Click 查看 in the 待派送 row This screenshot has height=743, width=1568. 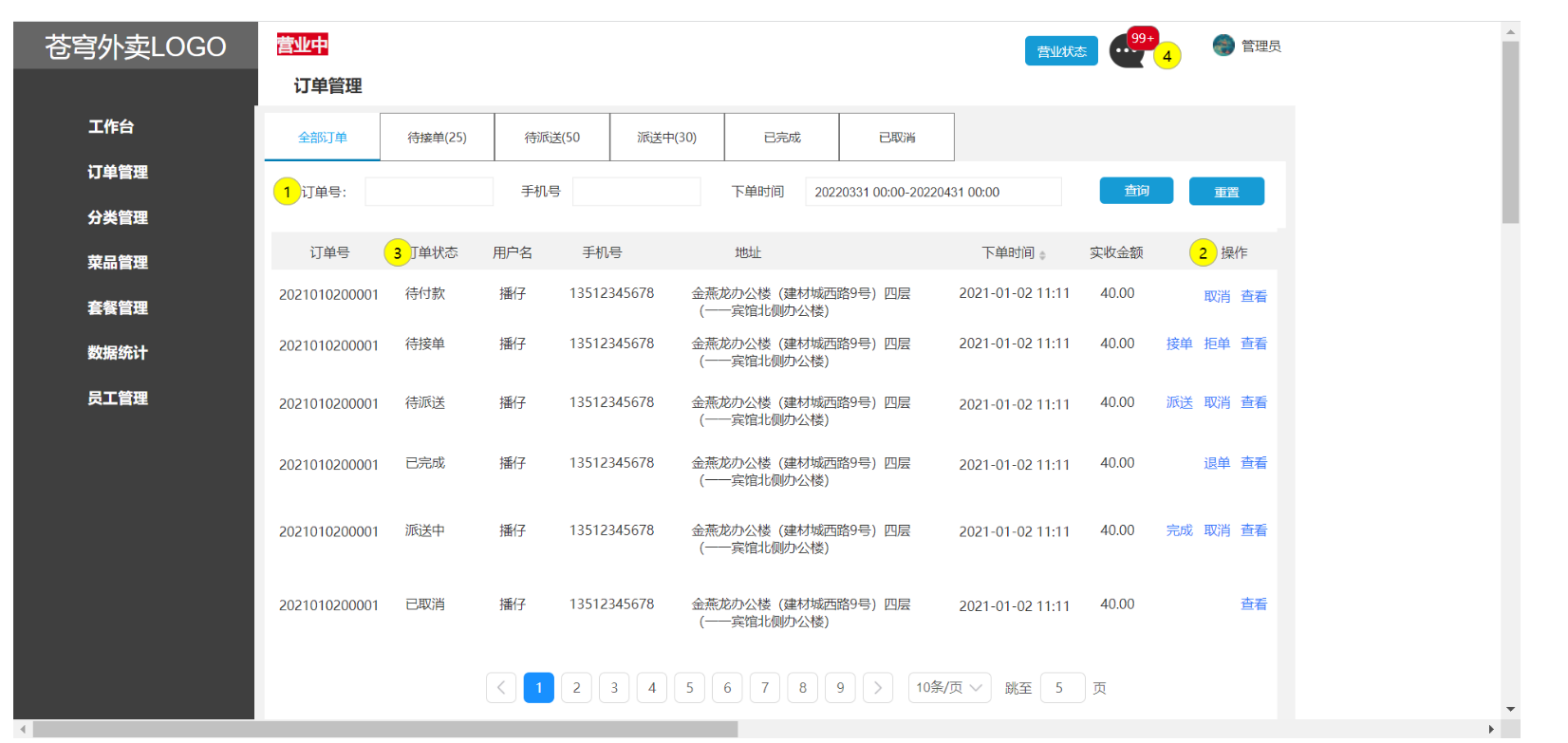click(x=1254, y=402)
